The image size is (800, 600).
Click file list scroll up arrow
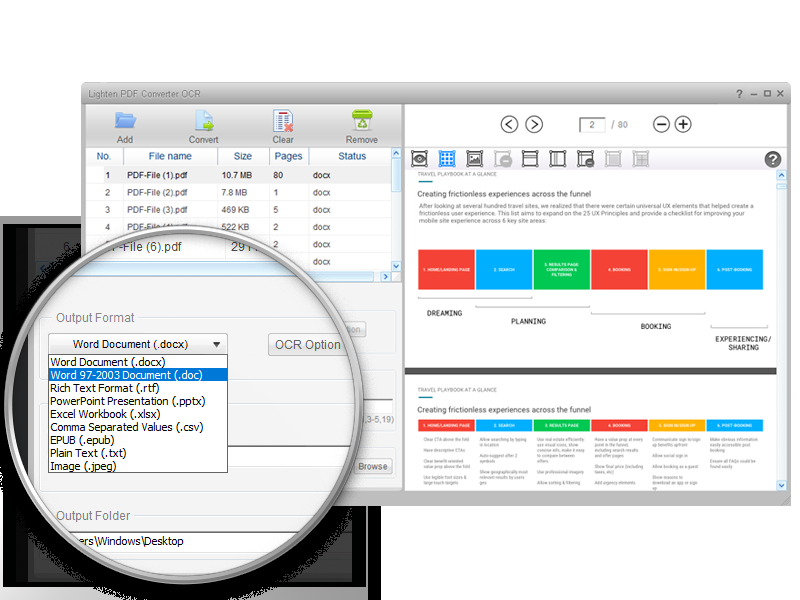coord(396,153)
